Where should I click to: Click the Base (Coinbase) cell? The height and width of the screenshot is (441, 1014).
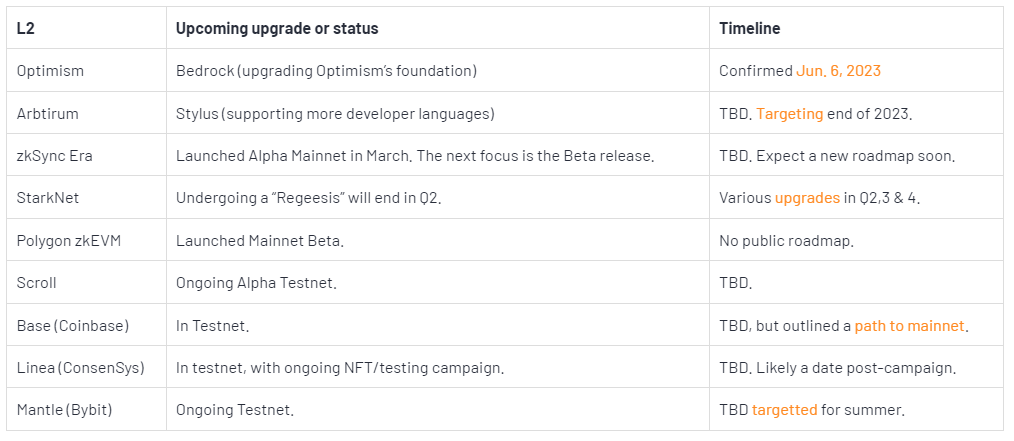[87, 325]
